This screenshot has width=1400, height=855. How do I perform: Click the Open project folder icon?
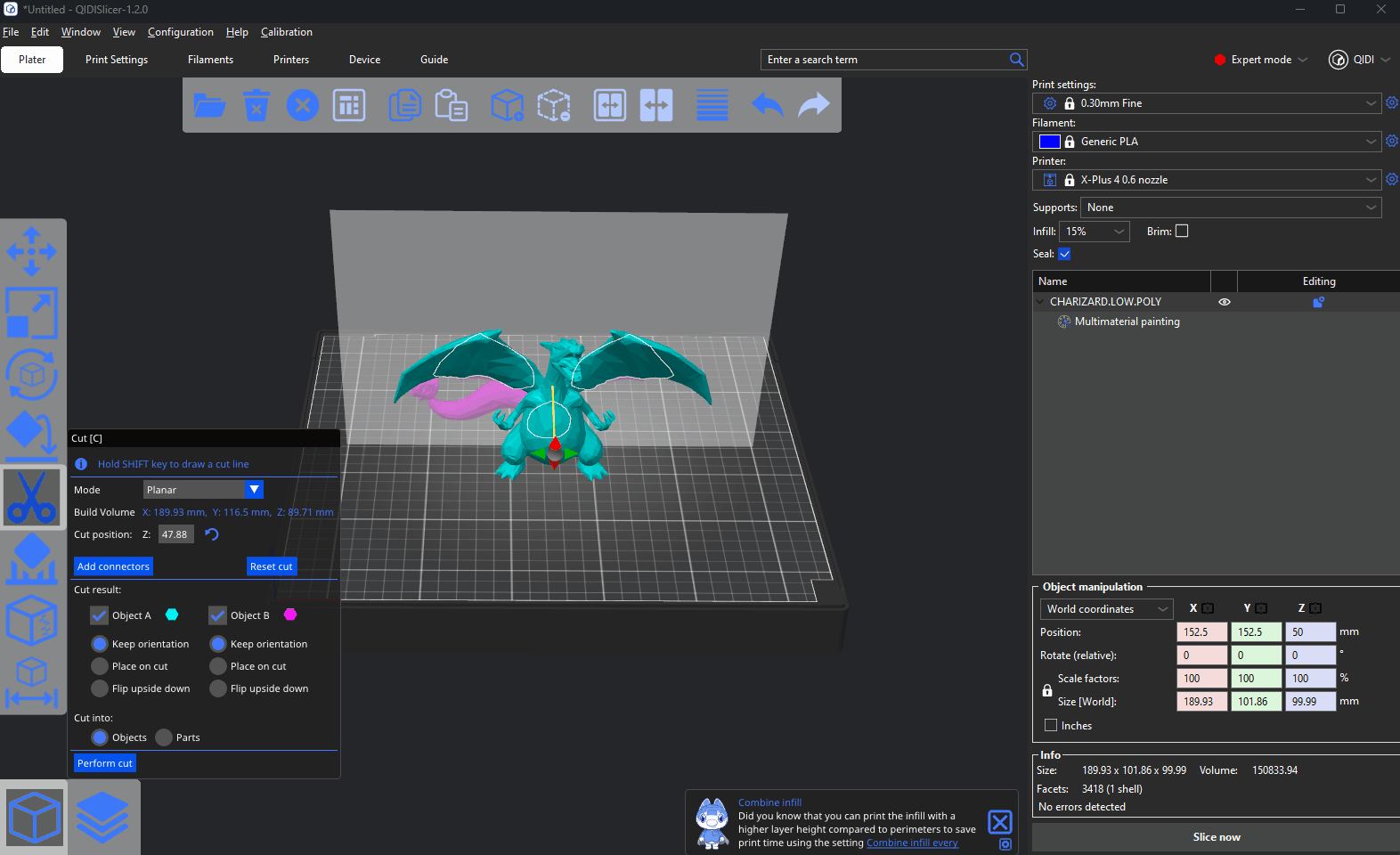[209, 105]
